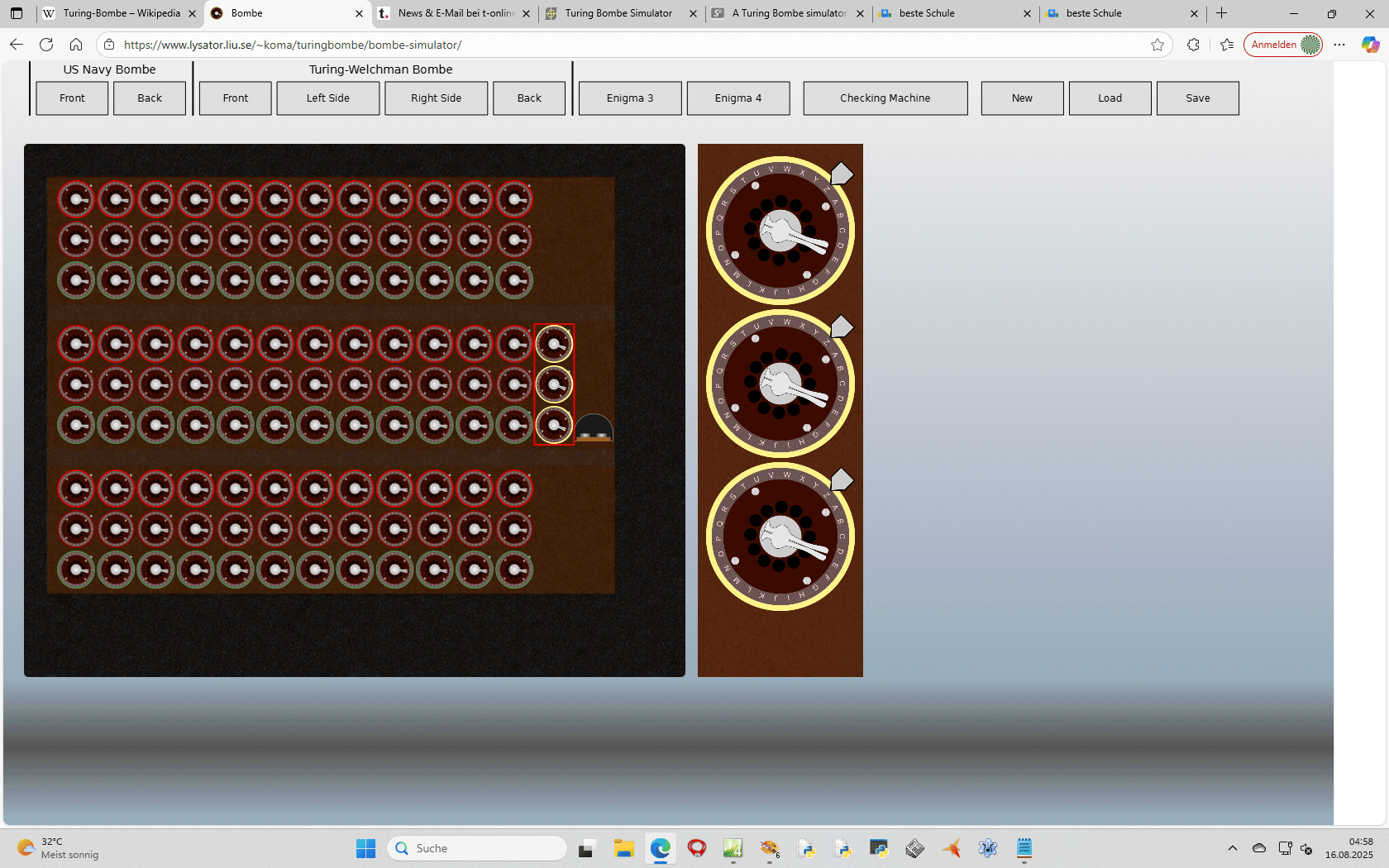Click the bottom large drum dial
Screen dimensions: 1389x868
pos(780,537)
